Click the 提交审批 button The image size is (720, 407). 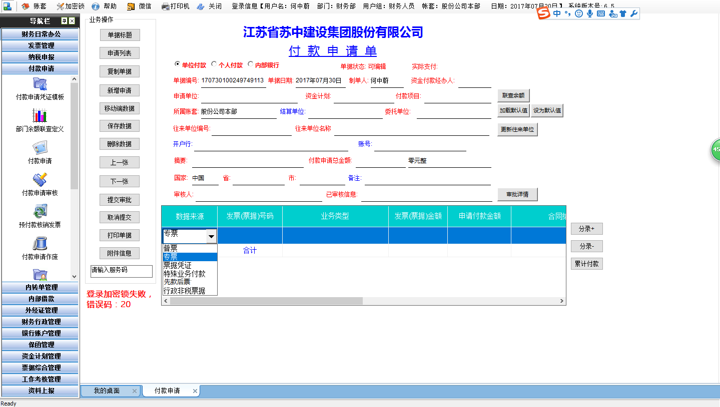(119, 199)
